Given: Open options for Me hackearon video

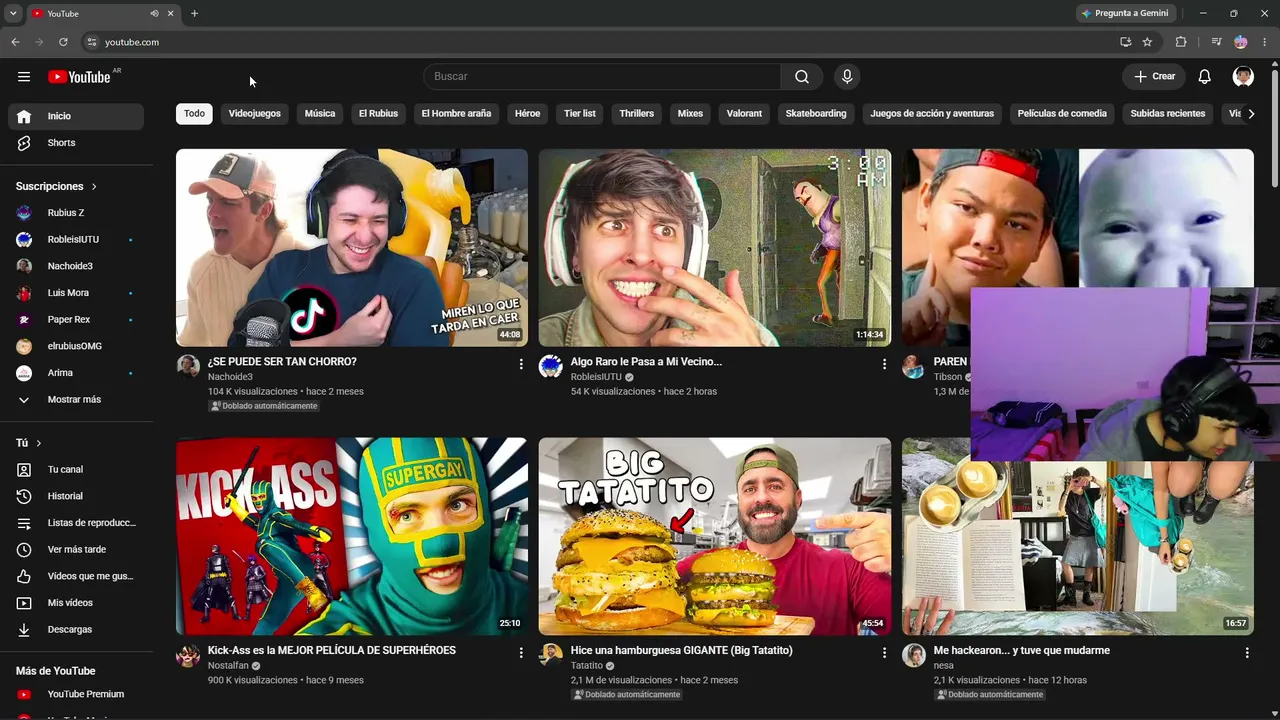Looking at the screenshot, I should [1247, 653].
